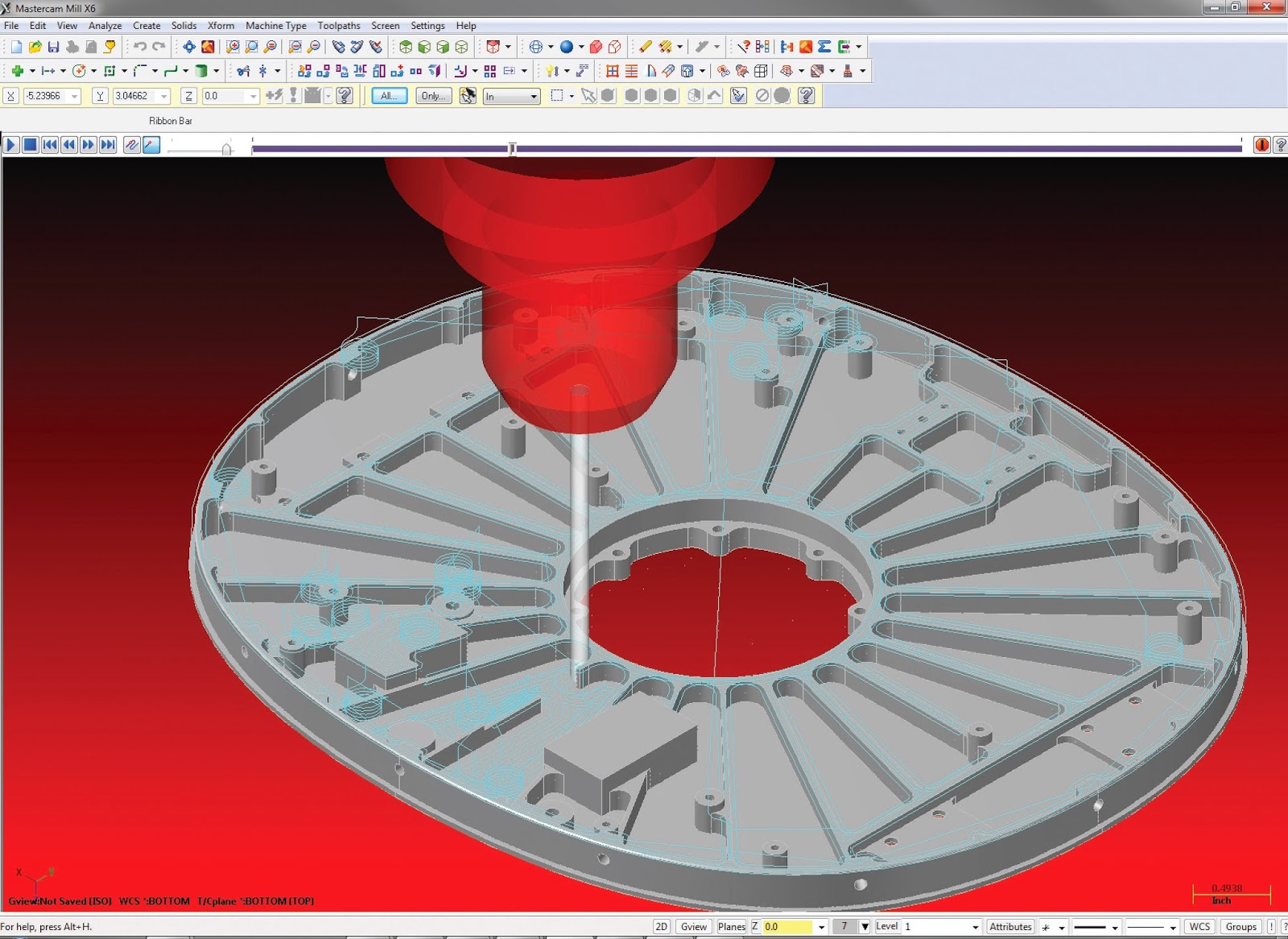Expand the status bar Z depth dropdown

click(x=821, y=927)
